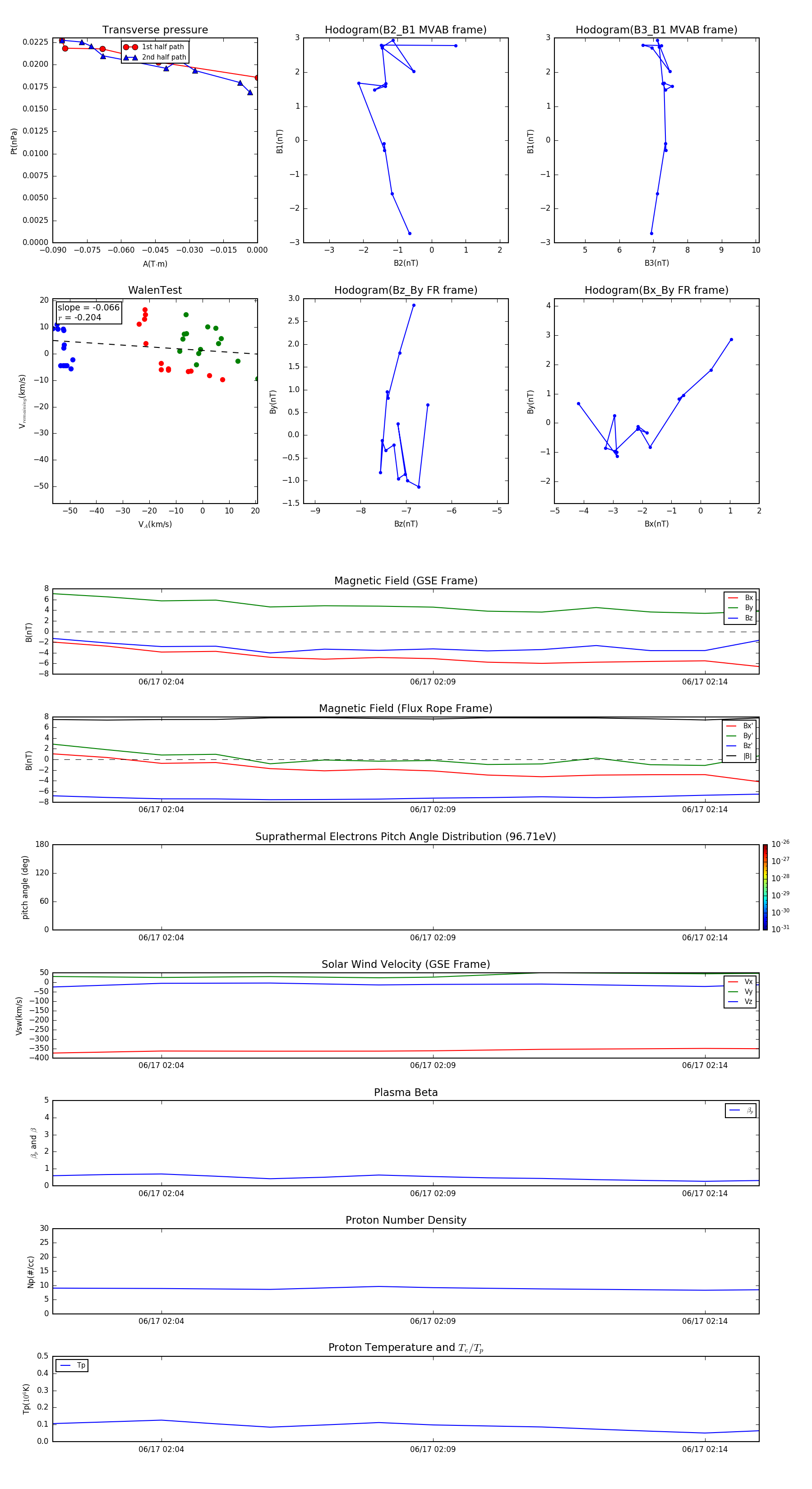
Task: Click the "A(T·m)" x-axis label
Action: 155,264
